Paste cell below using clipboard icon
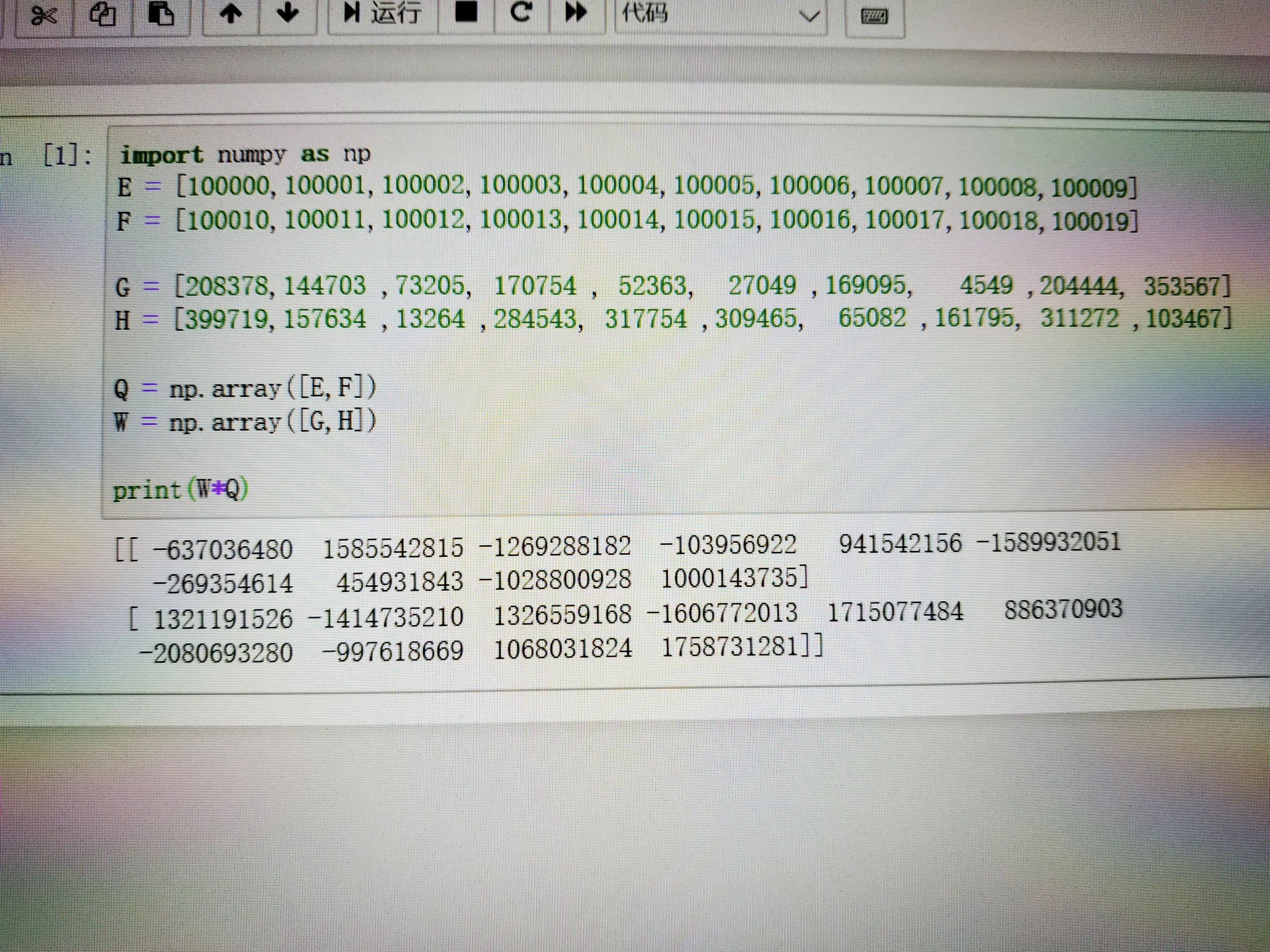Image resolution: width=1270 pixels, height=952 pixels. pyautogui.click(x=161, y=16)
